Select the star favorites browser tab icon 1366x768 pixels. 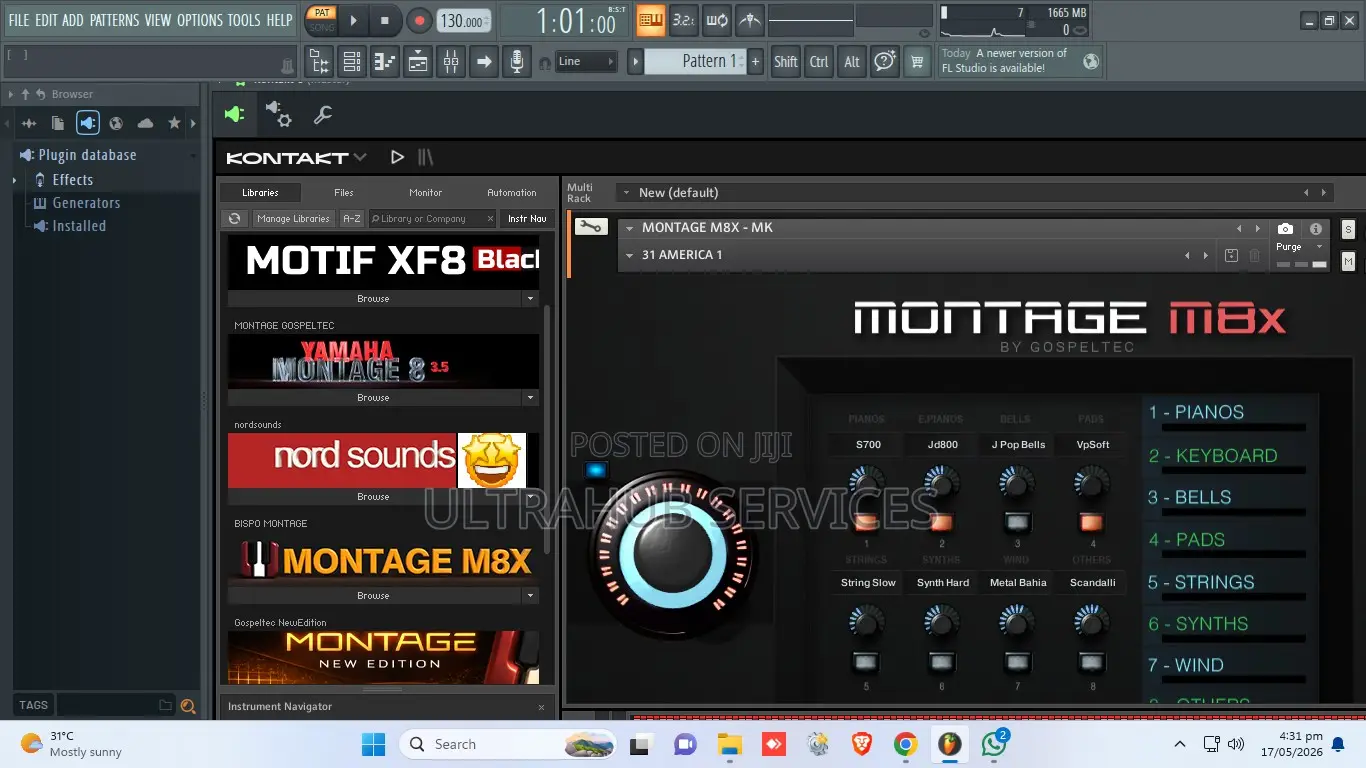(x=174, y=123)
